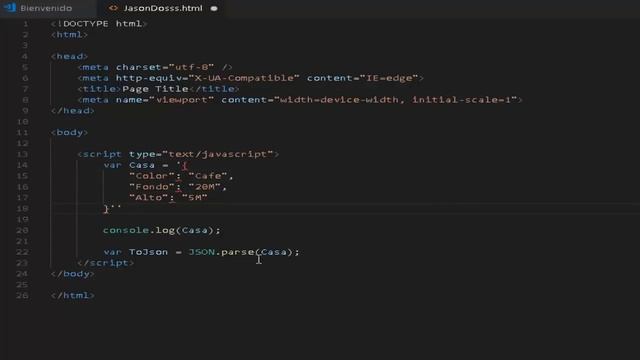Click the "Fondo" key

[152, 187]
